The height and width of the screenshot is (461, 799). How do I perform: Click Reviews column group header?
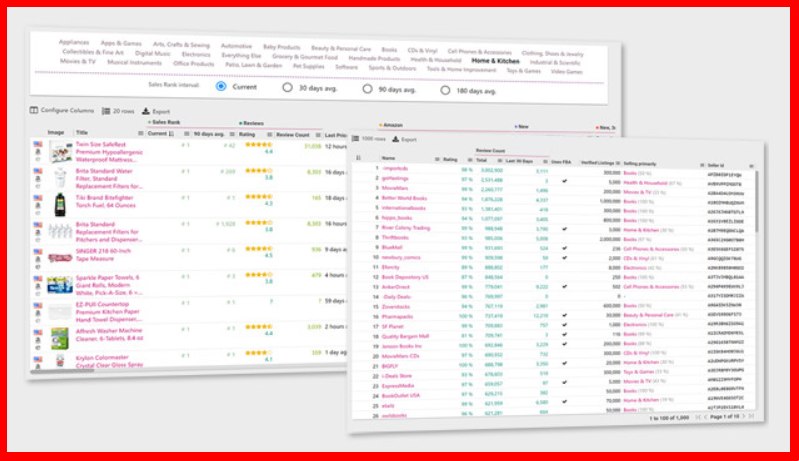[x=251, y=123]
